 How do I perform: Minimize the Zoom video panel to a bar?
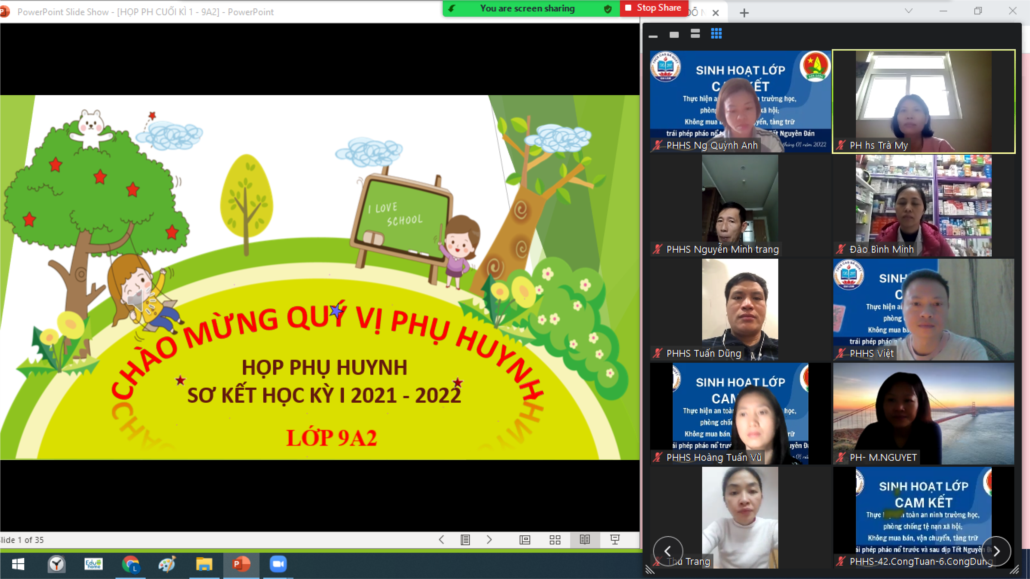[x=653, y=35]
